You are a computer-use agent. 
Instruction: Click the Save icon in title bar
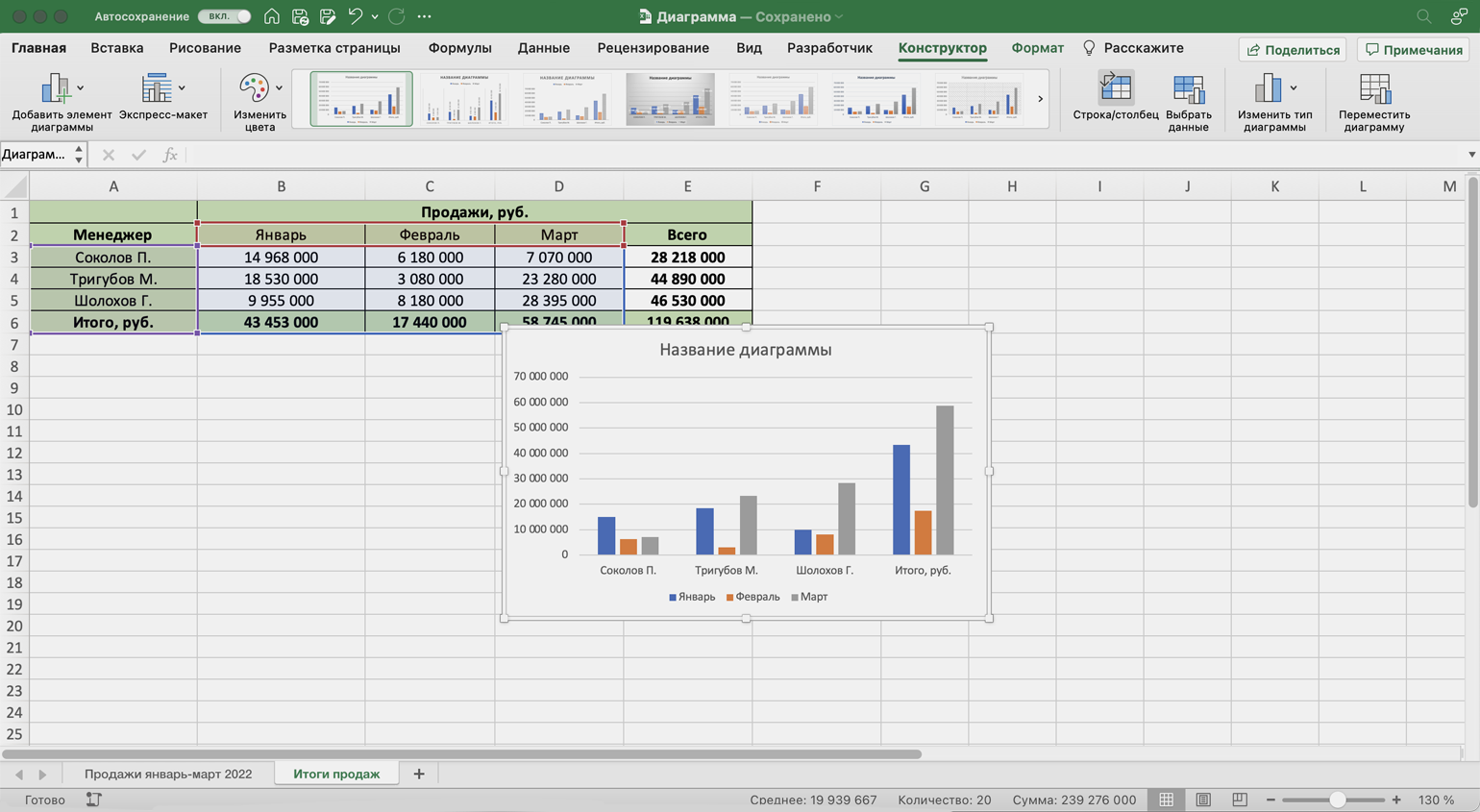[300, 16]
